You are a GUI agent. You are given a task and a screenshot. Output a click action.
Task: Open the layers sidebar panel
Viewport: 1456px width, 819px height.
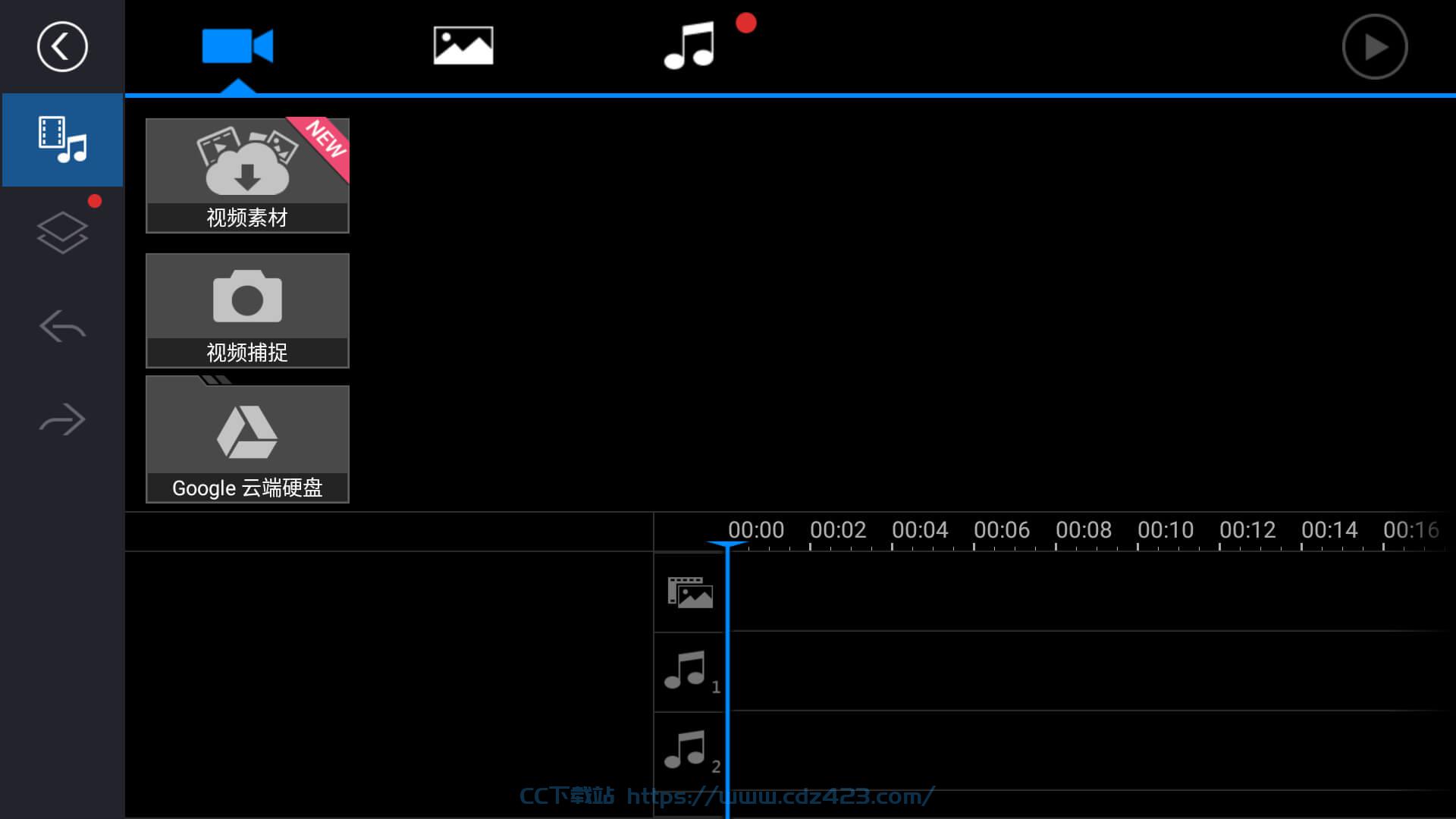[62, 232]
